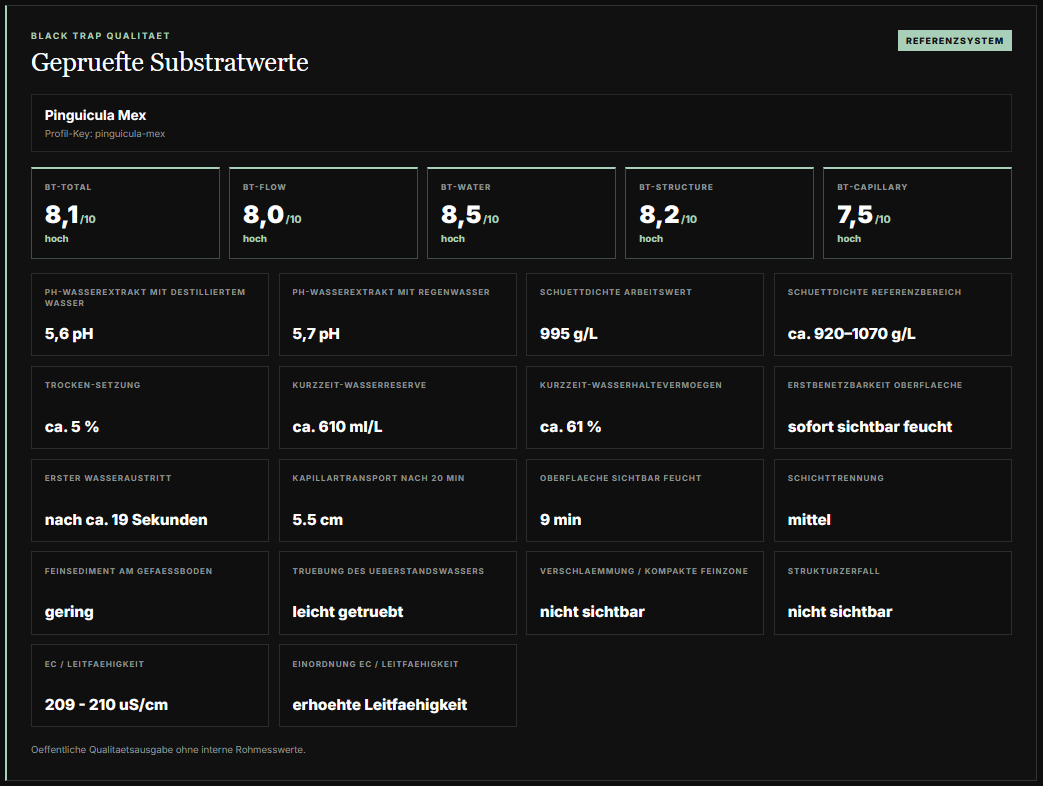Select the BT-WATER score 8,5

[x=461, y=215]
